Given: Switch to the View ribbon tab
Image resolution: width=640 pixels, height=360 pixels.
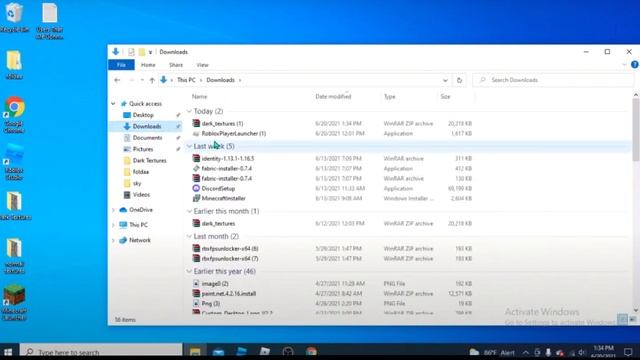Looking at the screenshot, I should (x=202, y=65).
